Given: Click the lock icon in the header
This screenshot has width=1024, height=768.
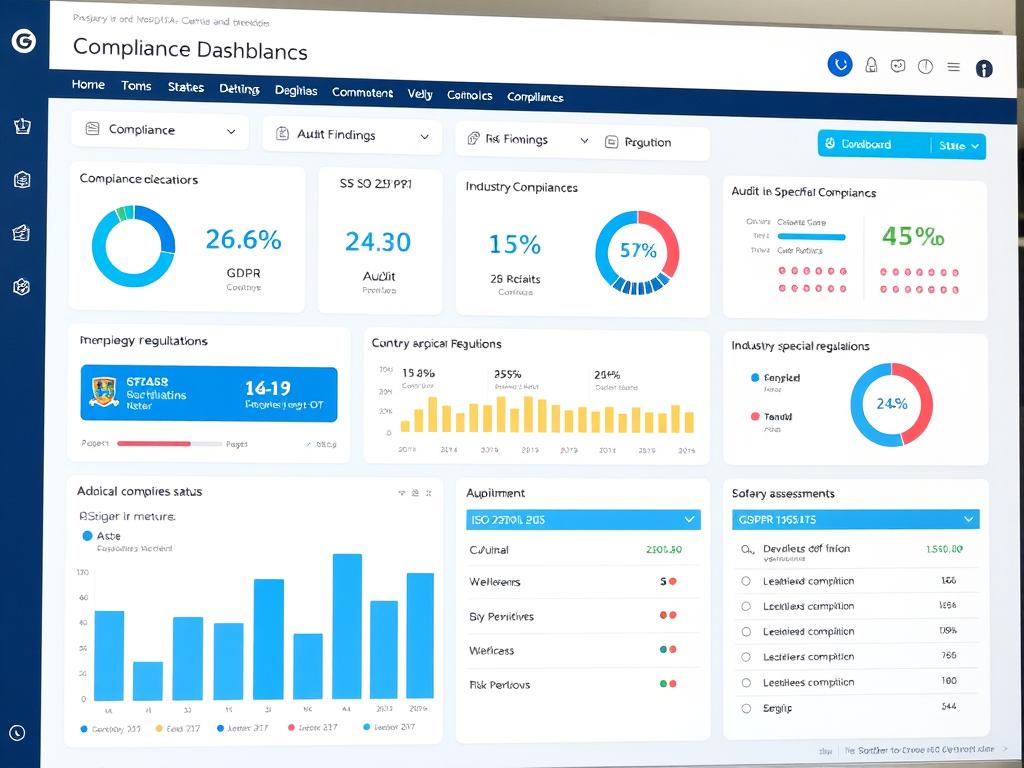Looking at the screenshot, I should pos(869,64).
